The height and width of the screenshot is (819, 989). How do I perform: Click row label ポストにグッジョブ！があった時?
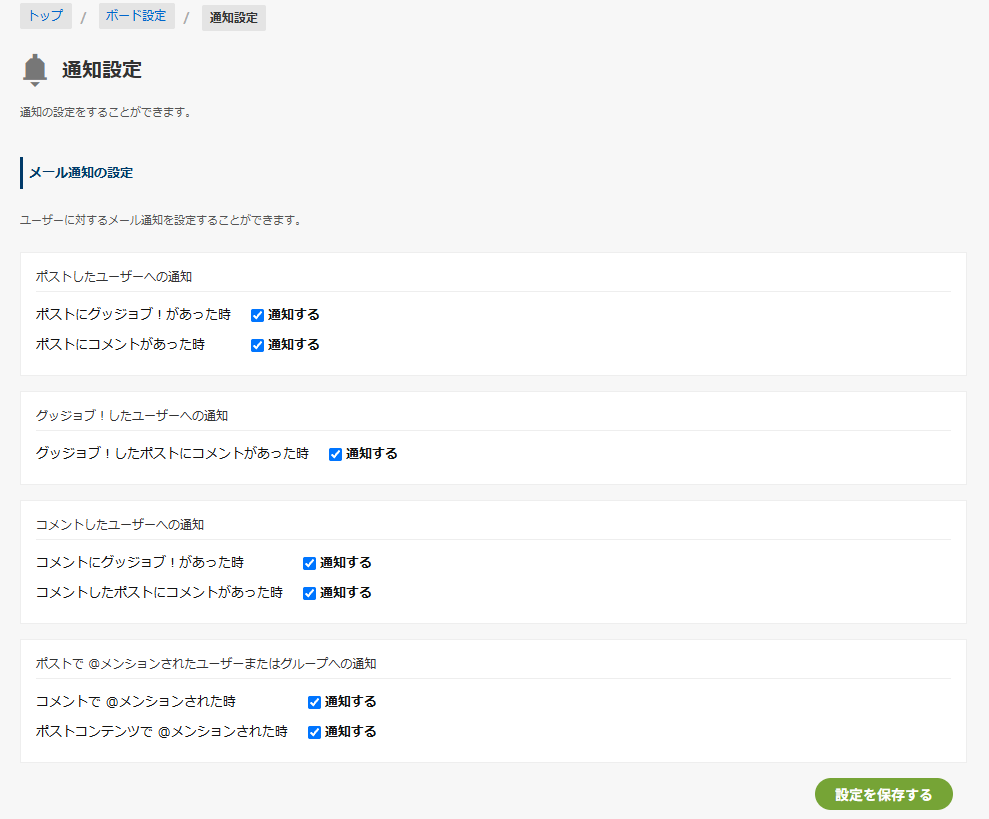(x=133, y=314)
